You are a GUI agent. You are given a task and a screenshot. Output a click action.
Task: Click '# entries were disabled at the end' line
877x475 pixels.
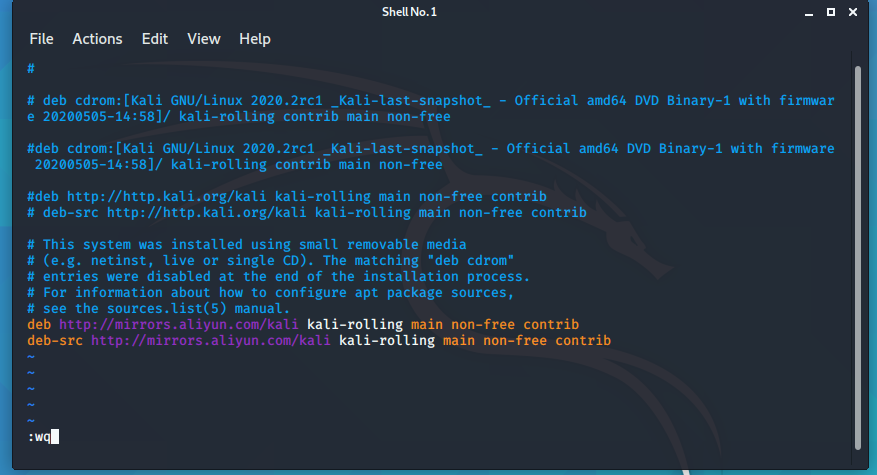click(279, 276)
